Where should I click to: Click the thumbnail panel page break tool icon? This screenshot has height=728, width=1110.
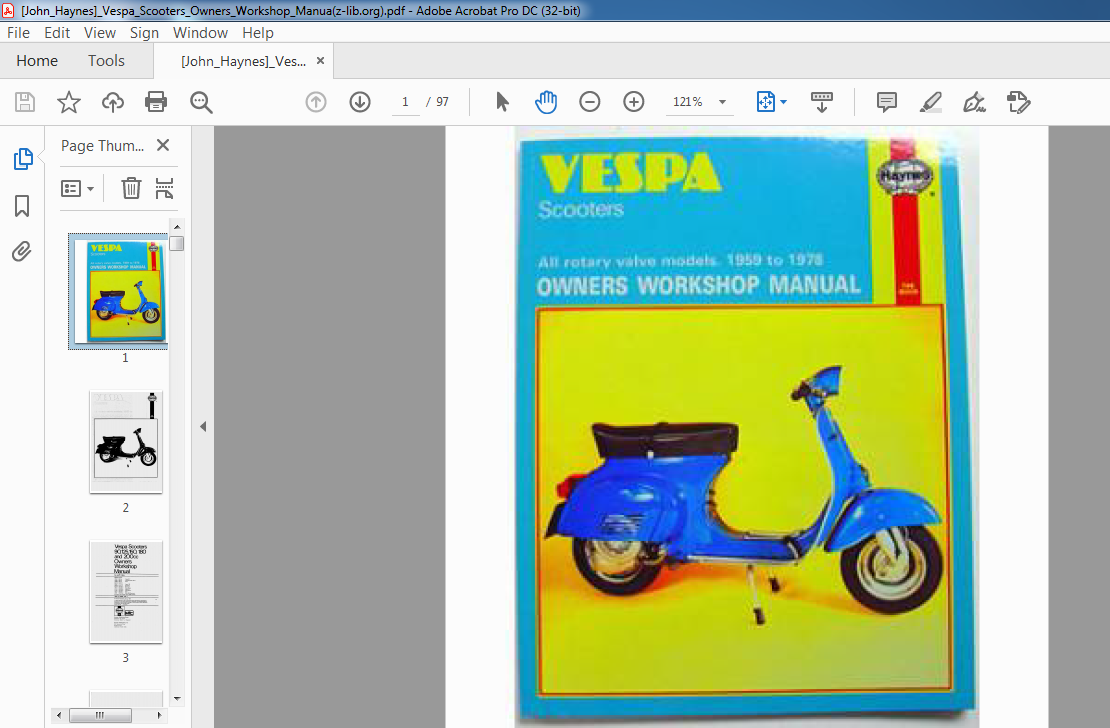click(x=164, y=188)
